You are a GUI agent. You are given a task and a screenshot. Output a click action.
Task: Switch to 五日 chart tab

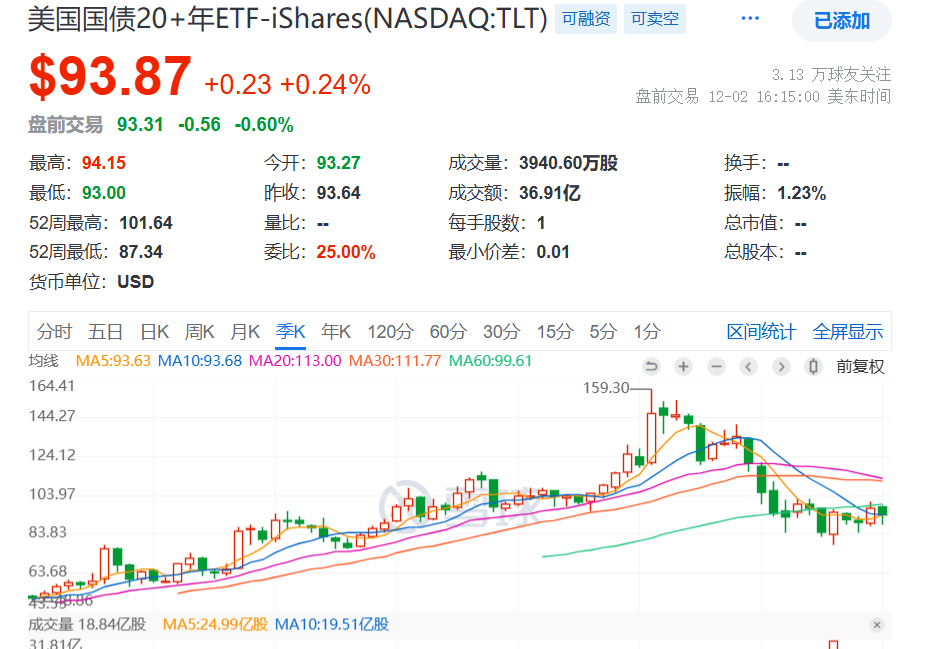point(105,331)
